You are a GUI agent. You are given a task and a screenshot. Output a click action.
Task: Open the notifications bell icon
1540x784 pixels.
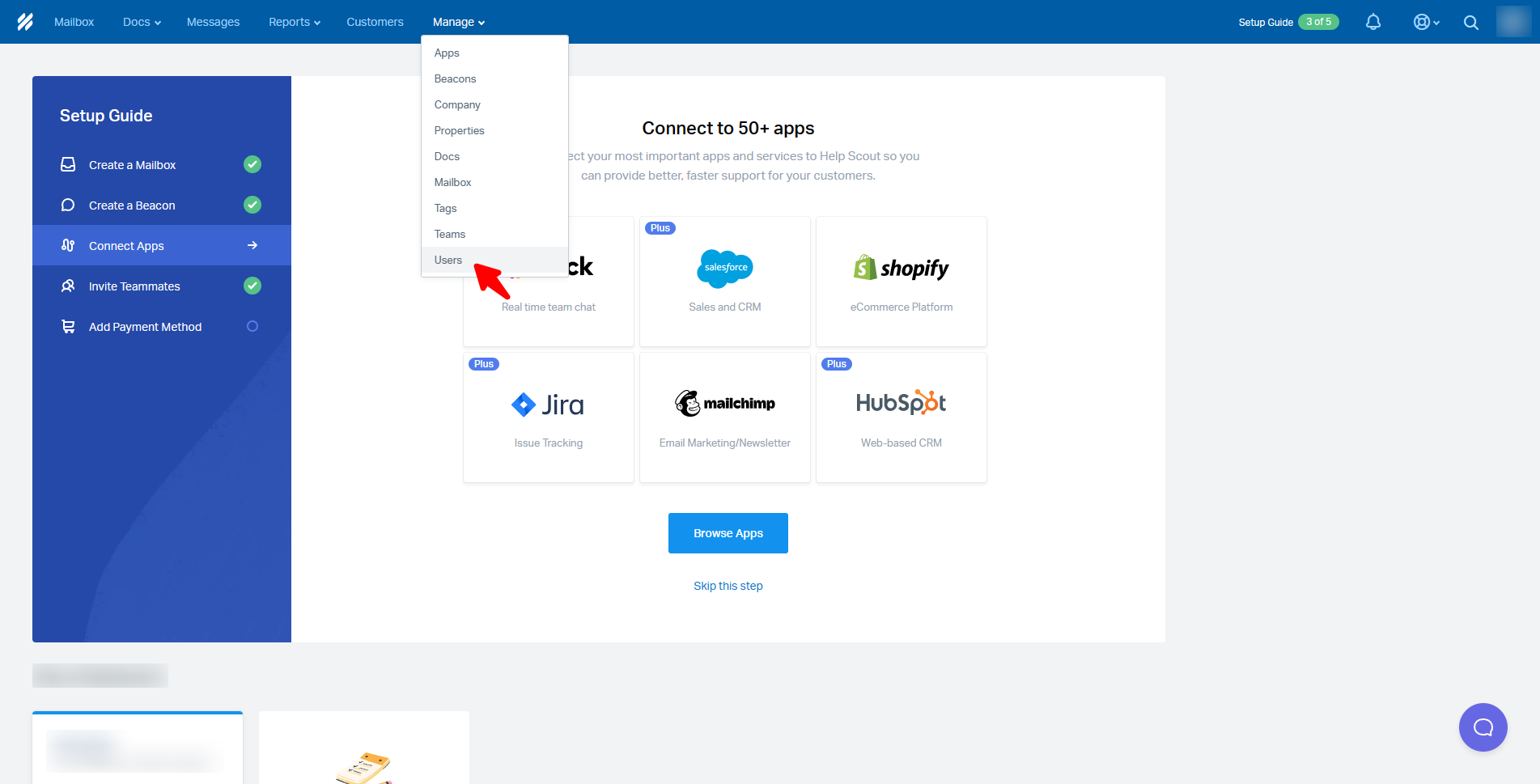pos(1373,22)
